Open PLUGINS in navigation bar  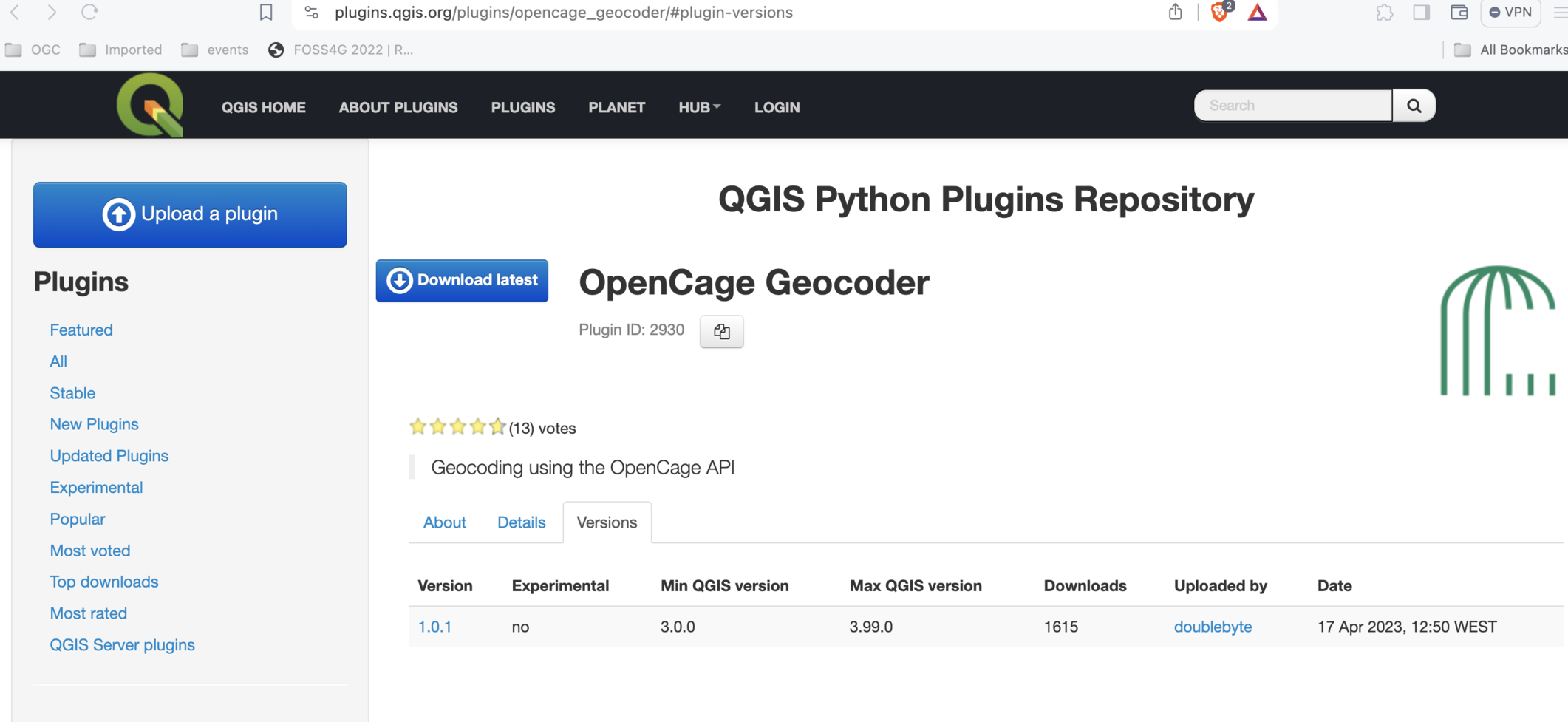point(523,107)
